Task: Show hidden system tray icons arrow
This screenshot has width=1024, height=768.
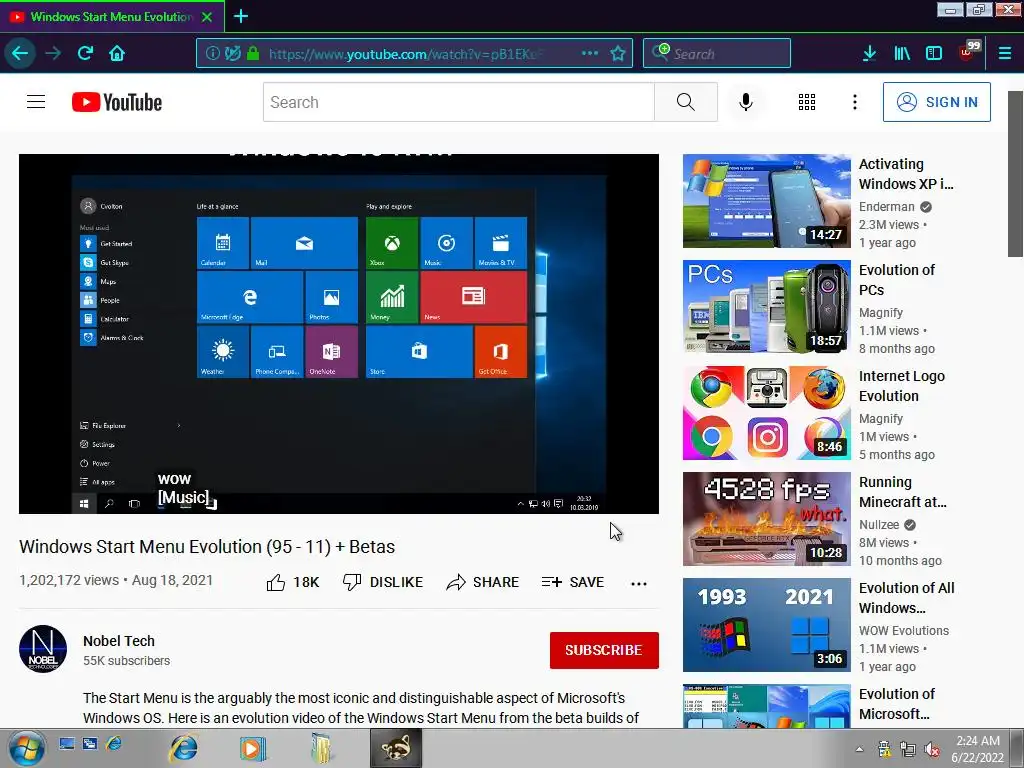Action: point(859,750)
